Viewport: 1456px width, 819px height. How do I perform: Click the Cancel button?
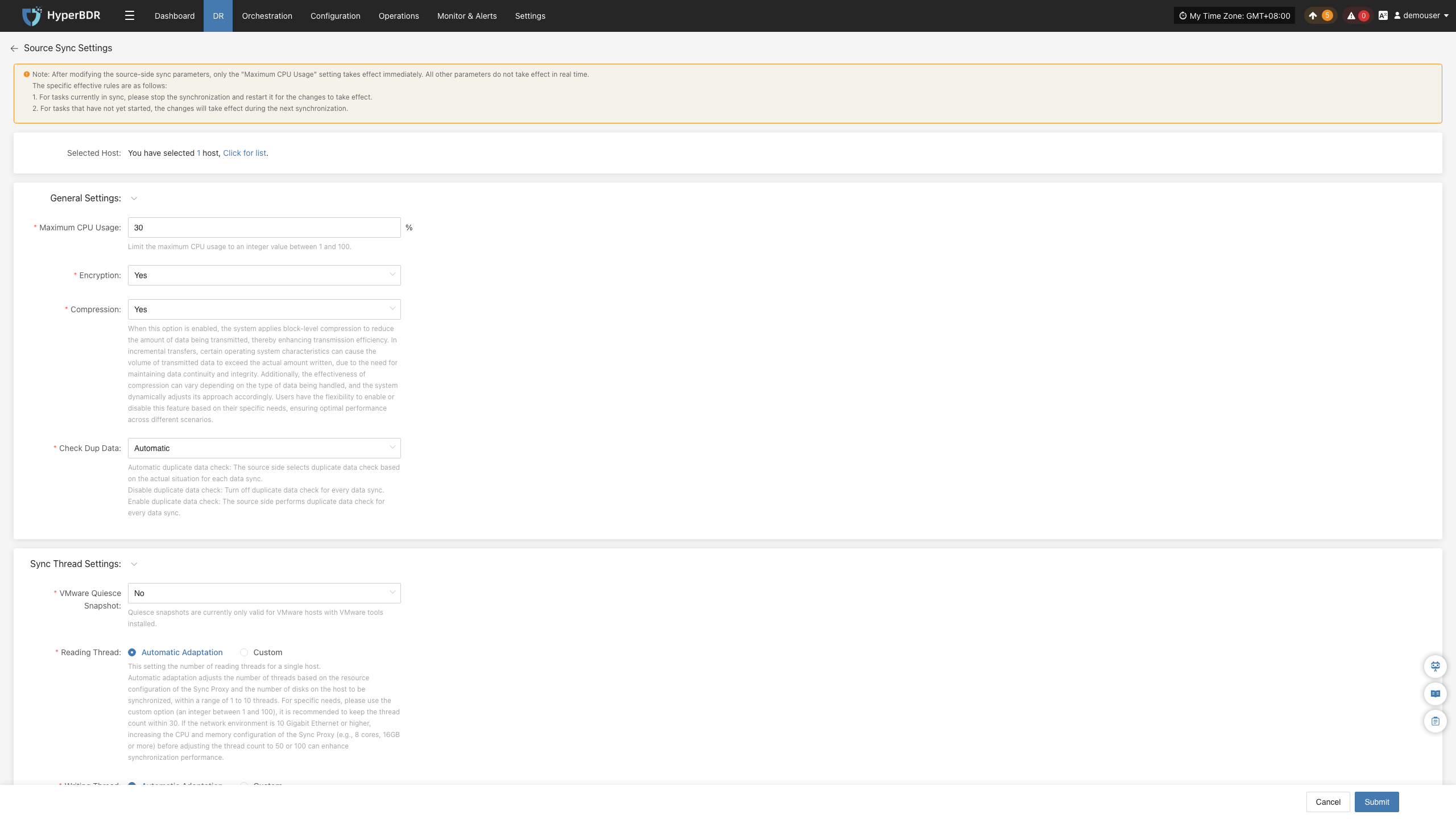[x=1328, y=802]
